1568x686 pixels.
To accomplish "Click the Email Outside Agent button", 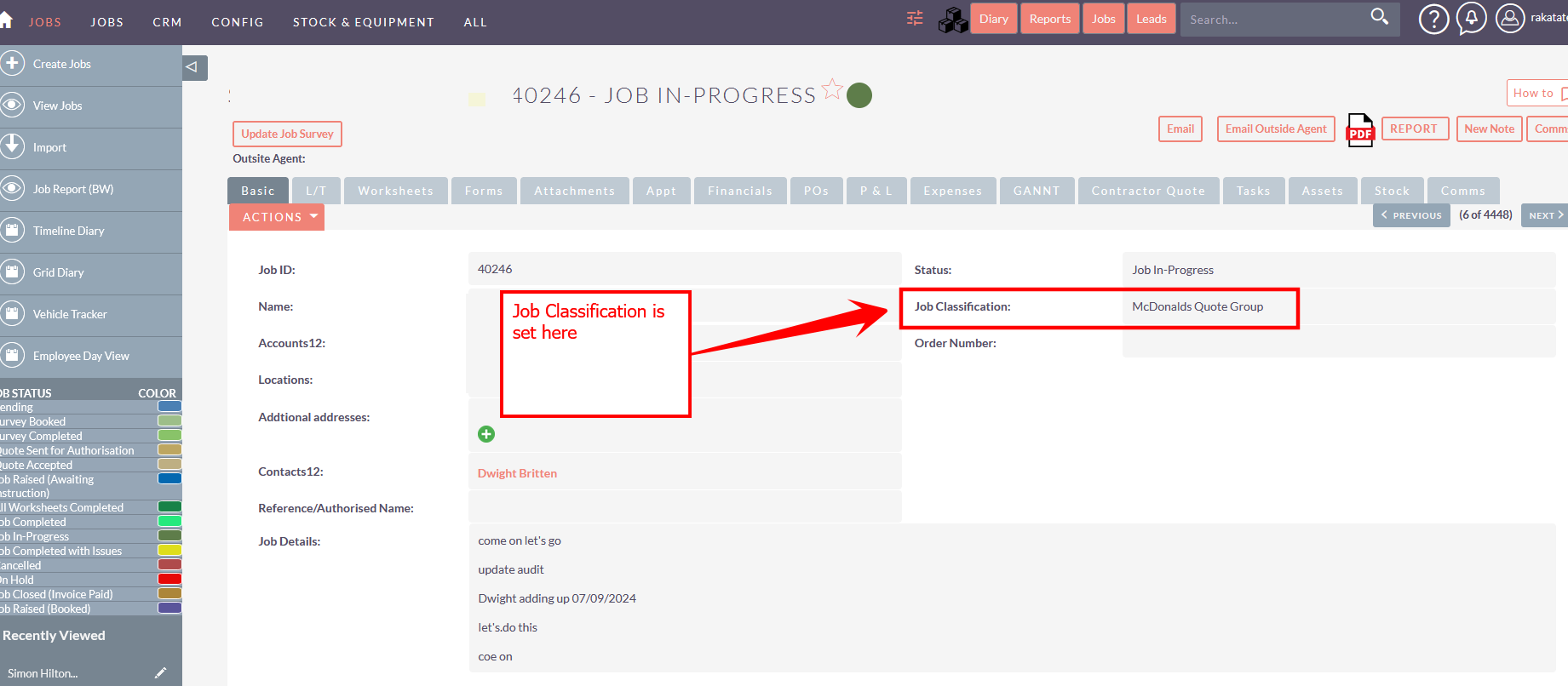I will [x=1276, y=129].
